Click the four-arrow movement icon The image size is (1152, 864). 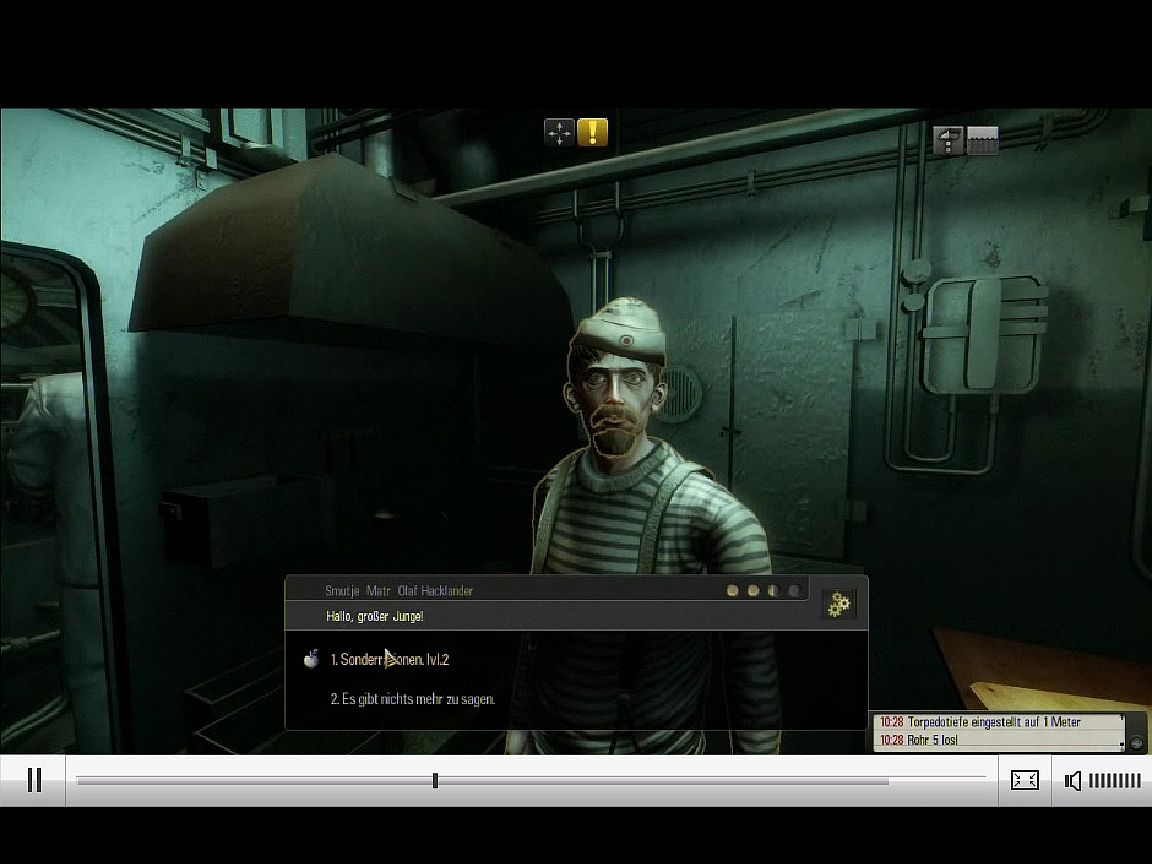559,133
